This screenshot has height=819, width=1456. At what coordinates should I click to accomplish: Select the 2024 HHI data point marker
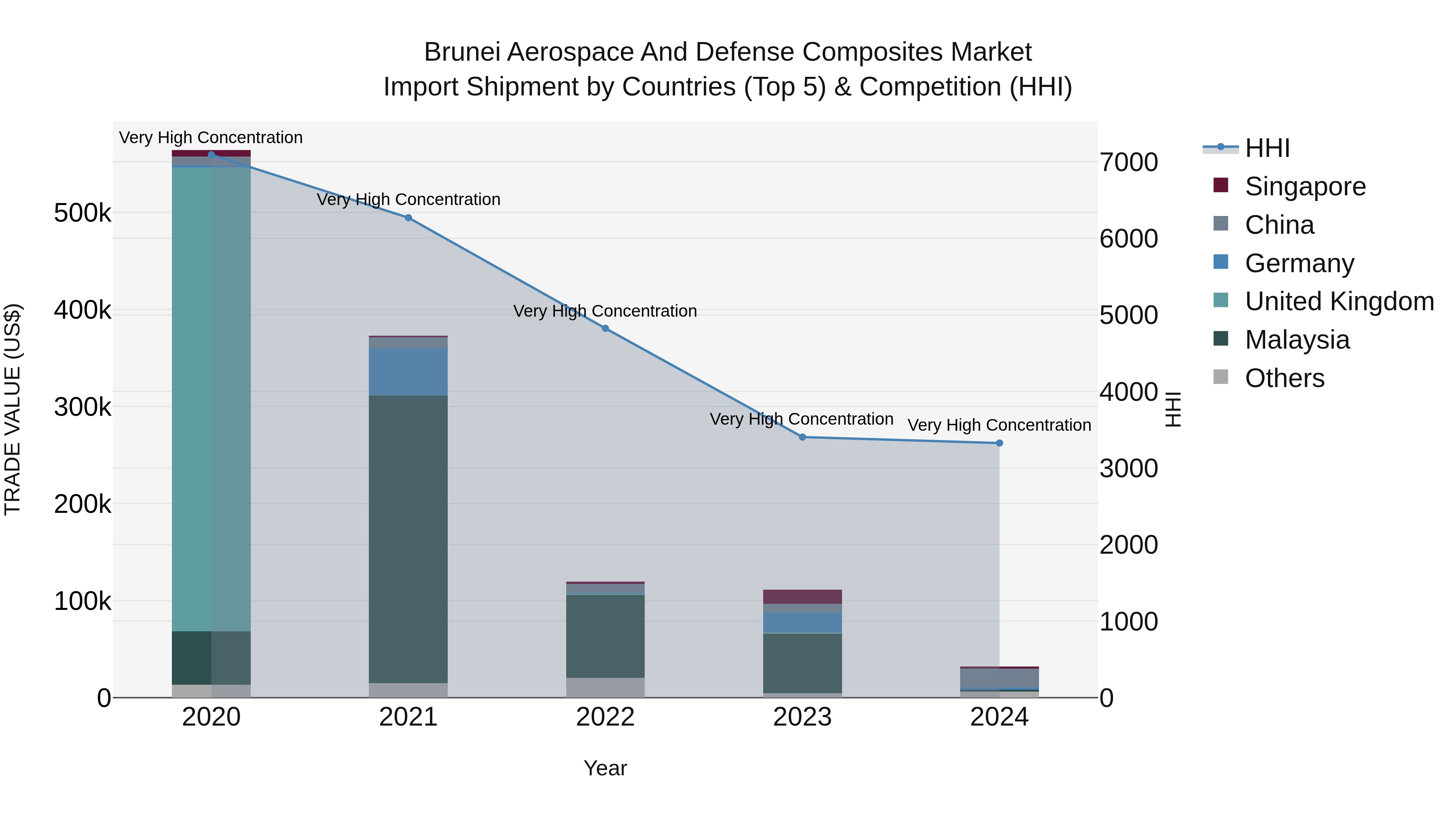point(999,443)
